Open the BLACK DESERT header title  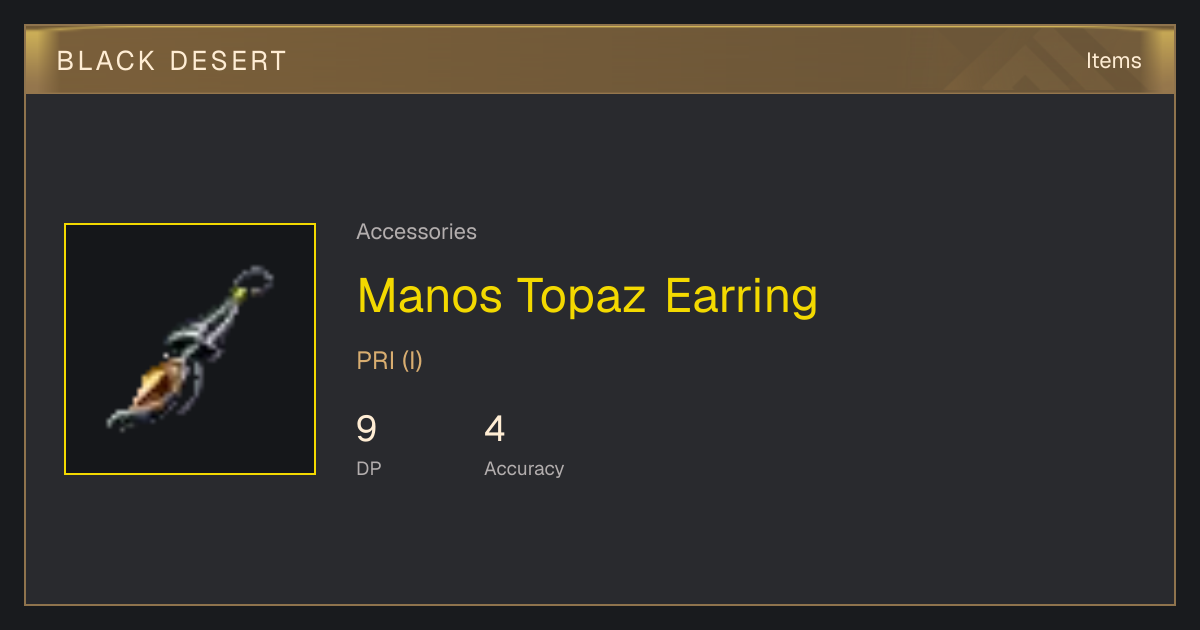(172, 61)
